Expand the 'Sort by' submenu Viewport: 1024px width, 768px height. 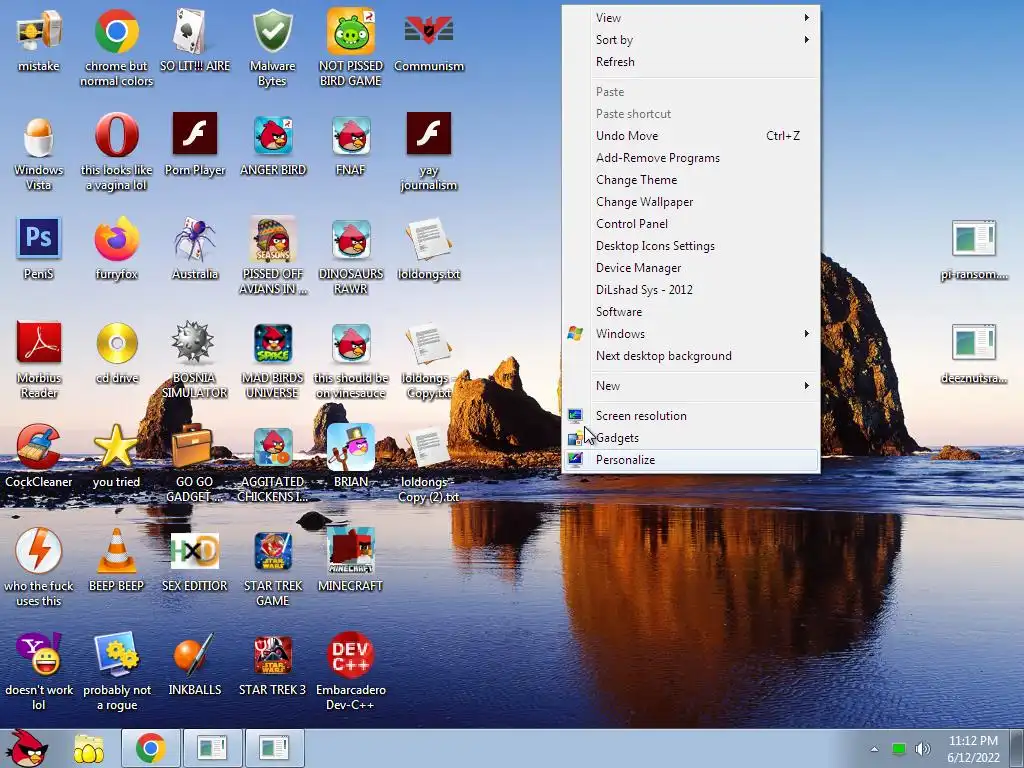[691, 40]
